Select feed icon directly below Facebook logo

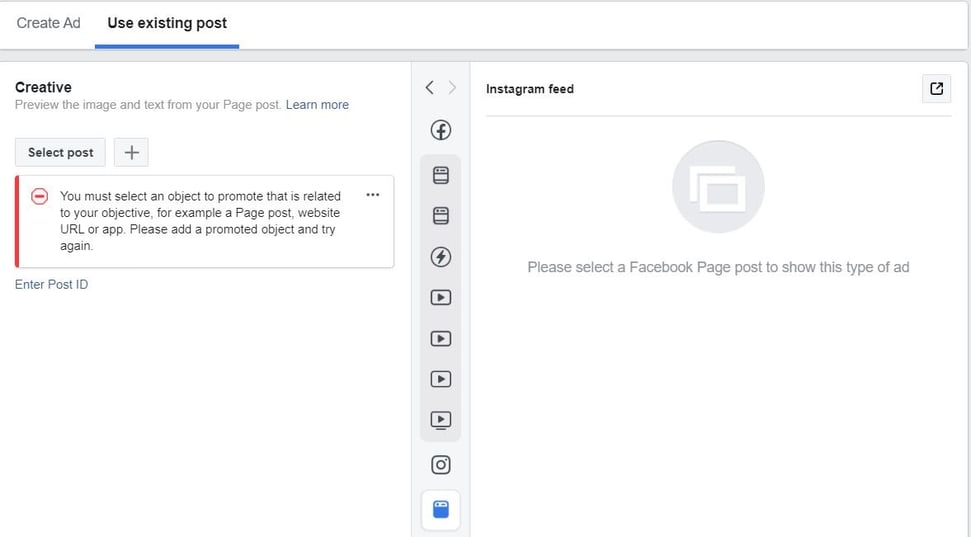[x=440, y=175]
